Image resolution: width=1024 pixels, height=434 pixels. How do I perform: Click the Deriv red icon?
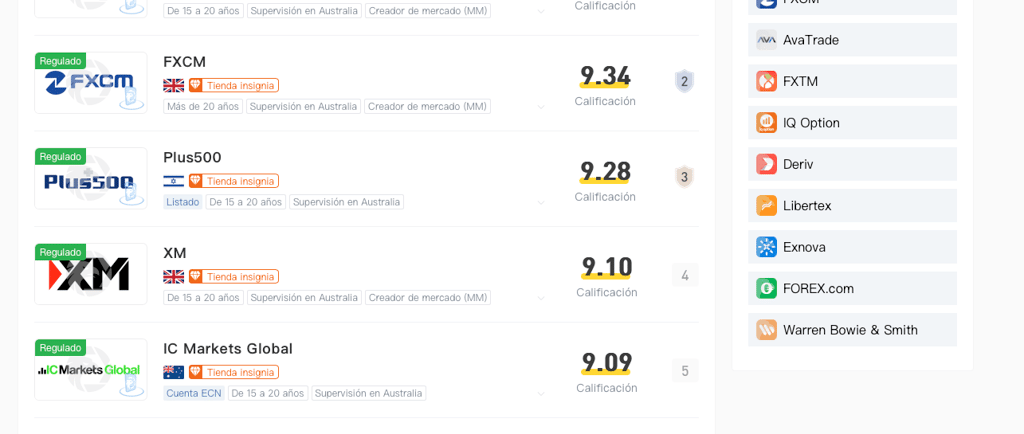click(766, 164)
